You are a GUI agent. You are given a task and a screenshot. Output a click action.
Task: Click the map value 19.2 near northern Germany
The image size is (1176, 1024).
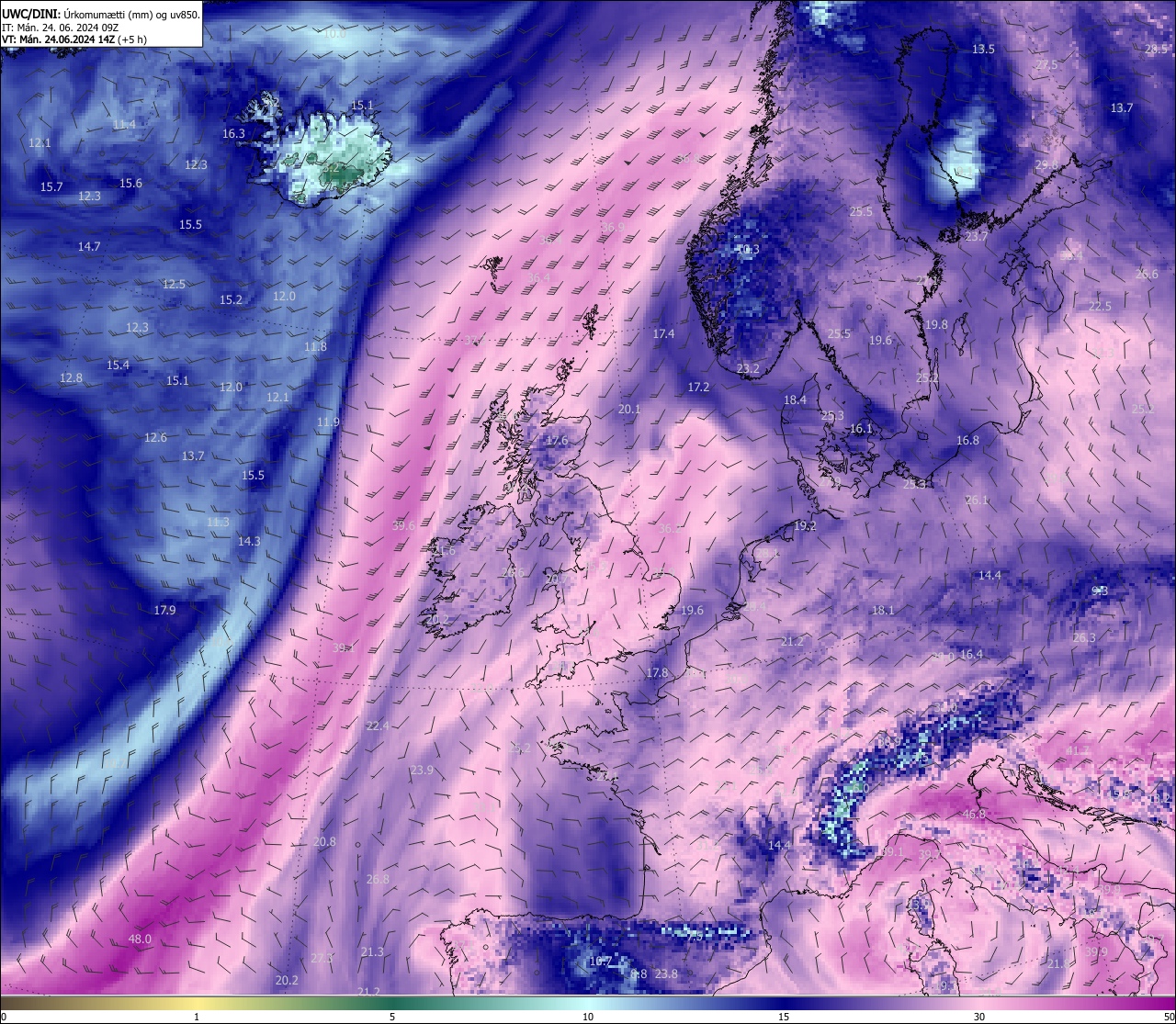pos(805,525)
